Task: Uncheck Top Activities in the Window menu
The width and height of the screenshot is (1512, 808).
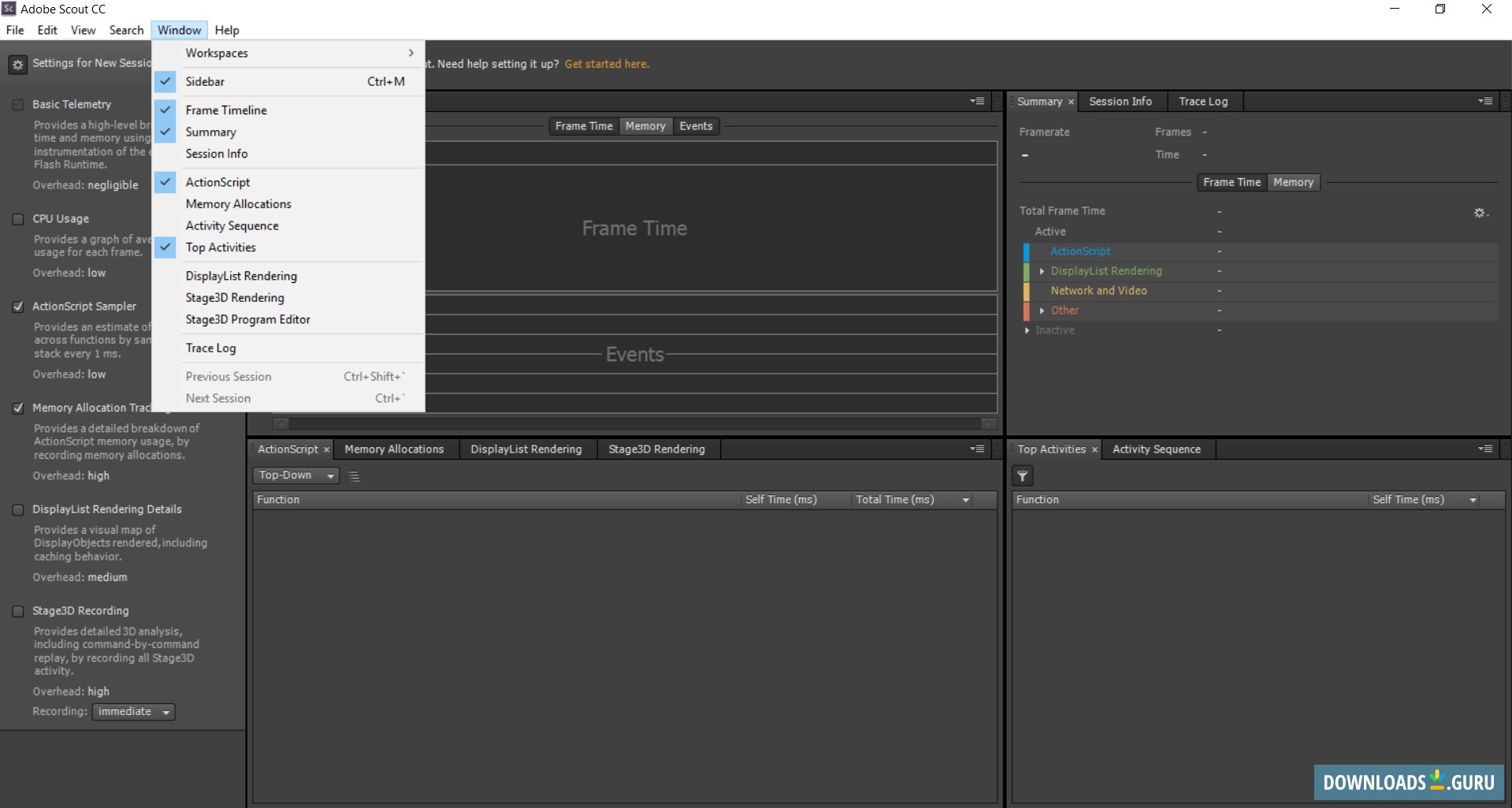Action: 288,248
